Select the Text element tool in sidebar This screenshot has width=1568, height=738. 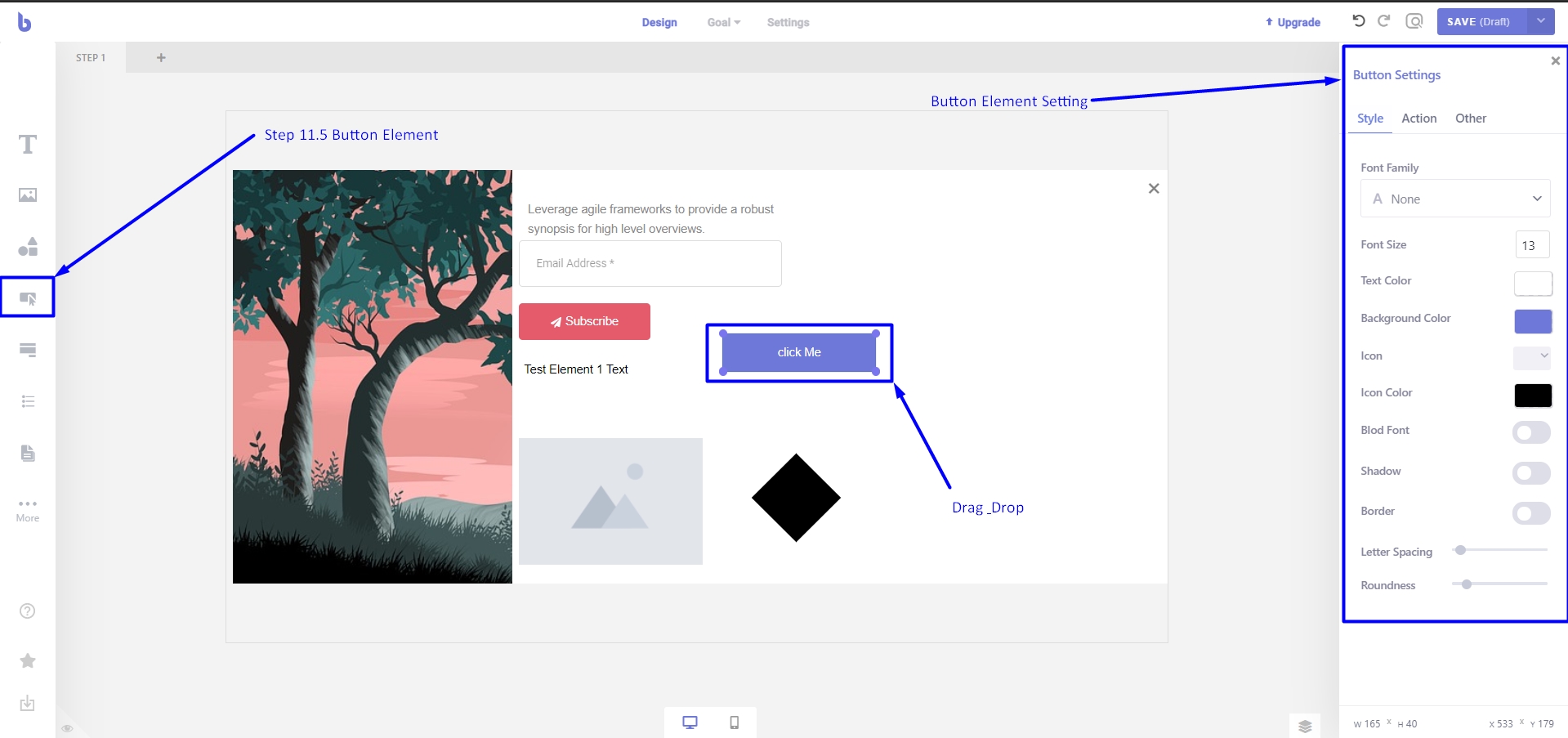point(28,145)
